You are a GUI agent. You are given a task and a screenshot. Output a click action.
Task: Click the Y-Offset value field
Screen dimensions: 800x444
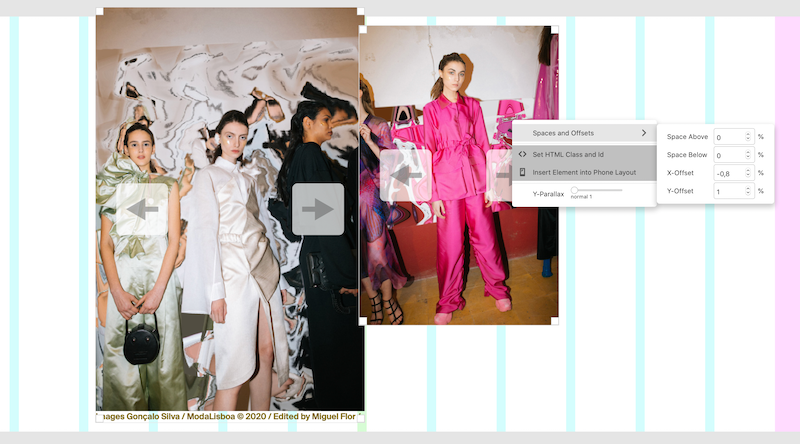pyautogui.click(x=727, y=191)
